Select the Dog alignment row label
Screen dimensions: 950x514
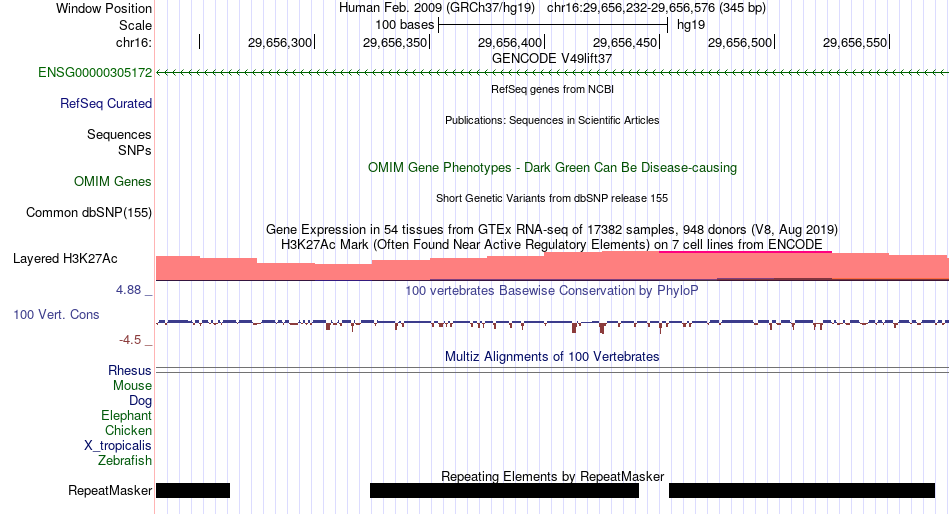tap(141, 401)
